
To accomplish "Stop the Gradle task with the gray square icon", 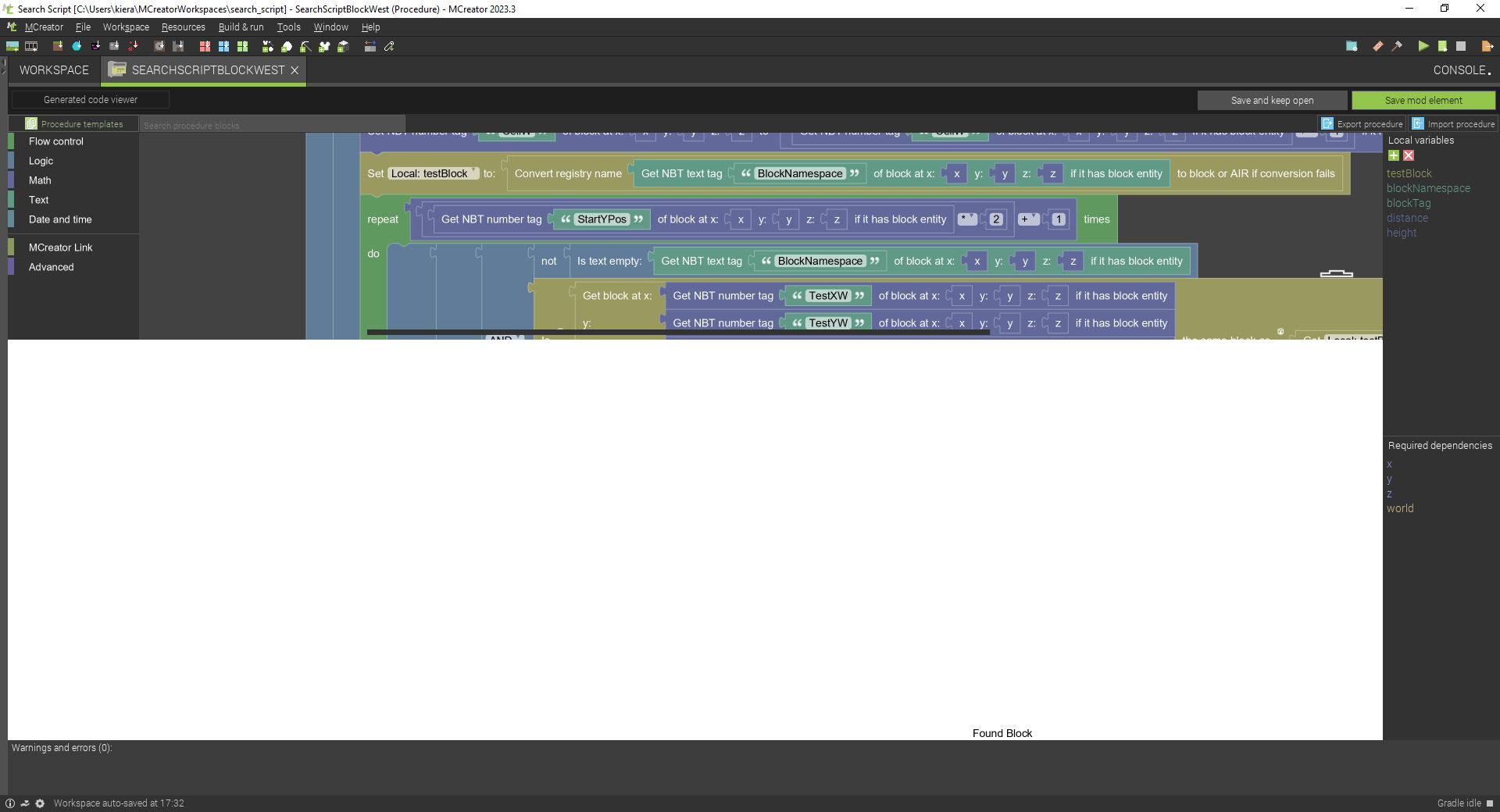I will (1462, 46).
